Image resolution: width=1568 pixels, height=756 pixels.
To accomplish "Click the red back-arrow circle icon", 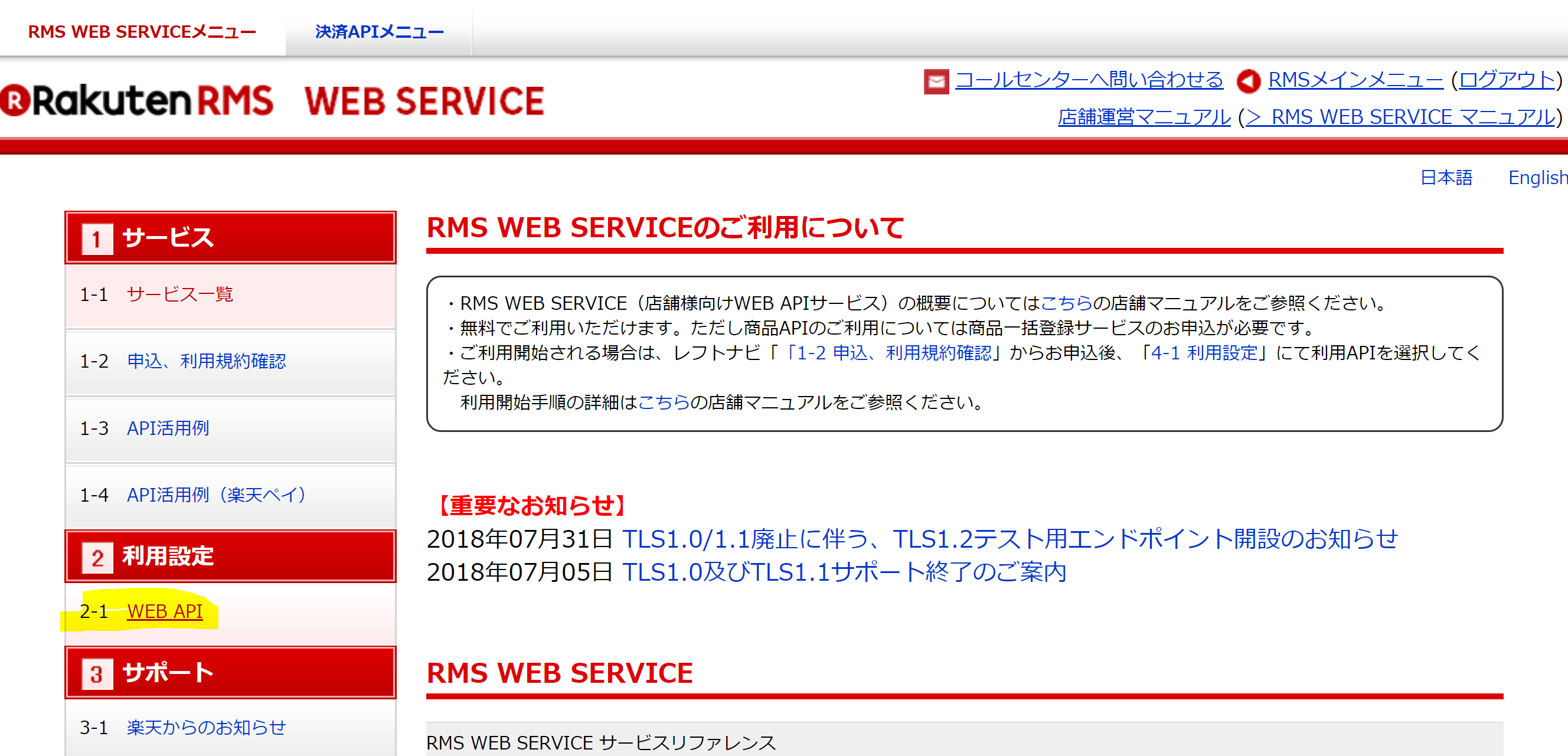I will tap(1248, 81).
